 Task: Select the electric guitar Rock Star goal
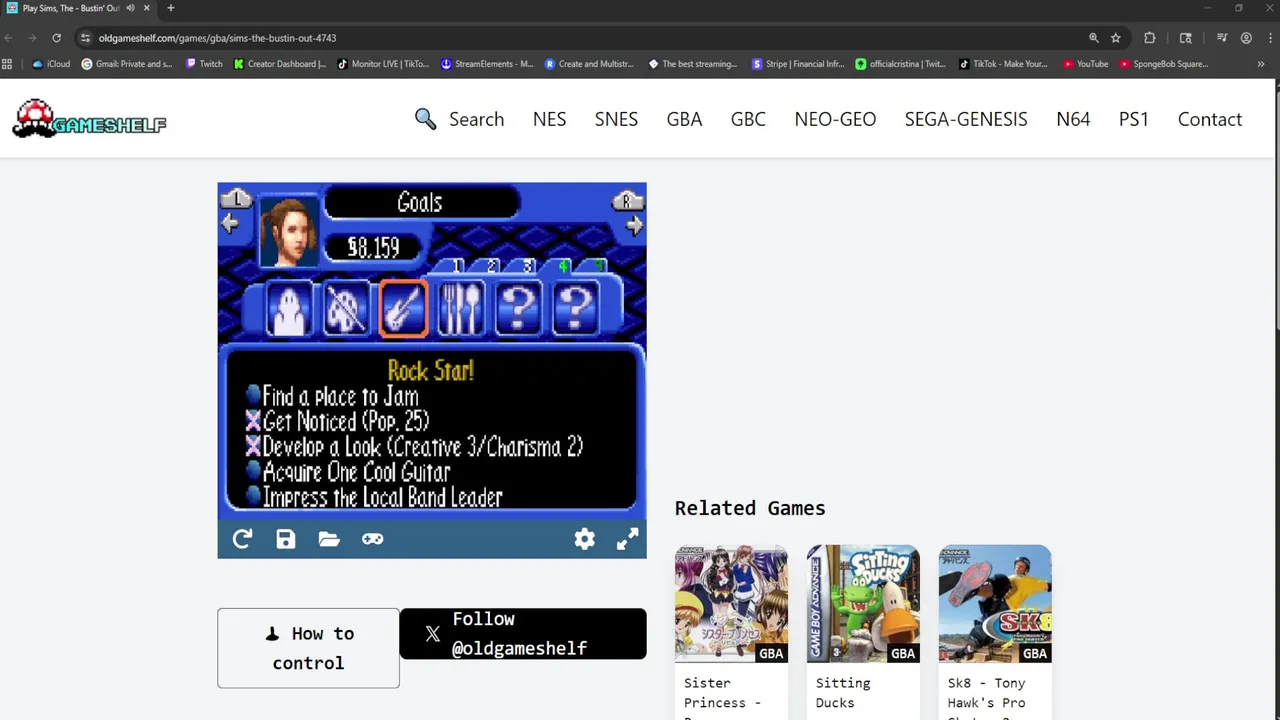point(403,308)
